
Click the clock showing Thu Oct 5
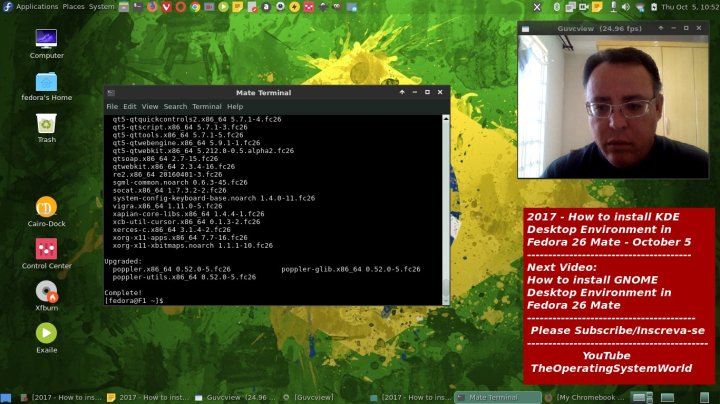[690, 6]
